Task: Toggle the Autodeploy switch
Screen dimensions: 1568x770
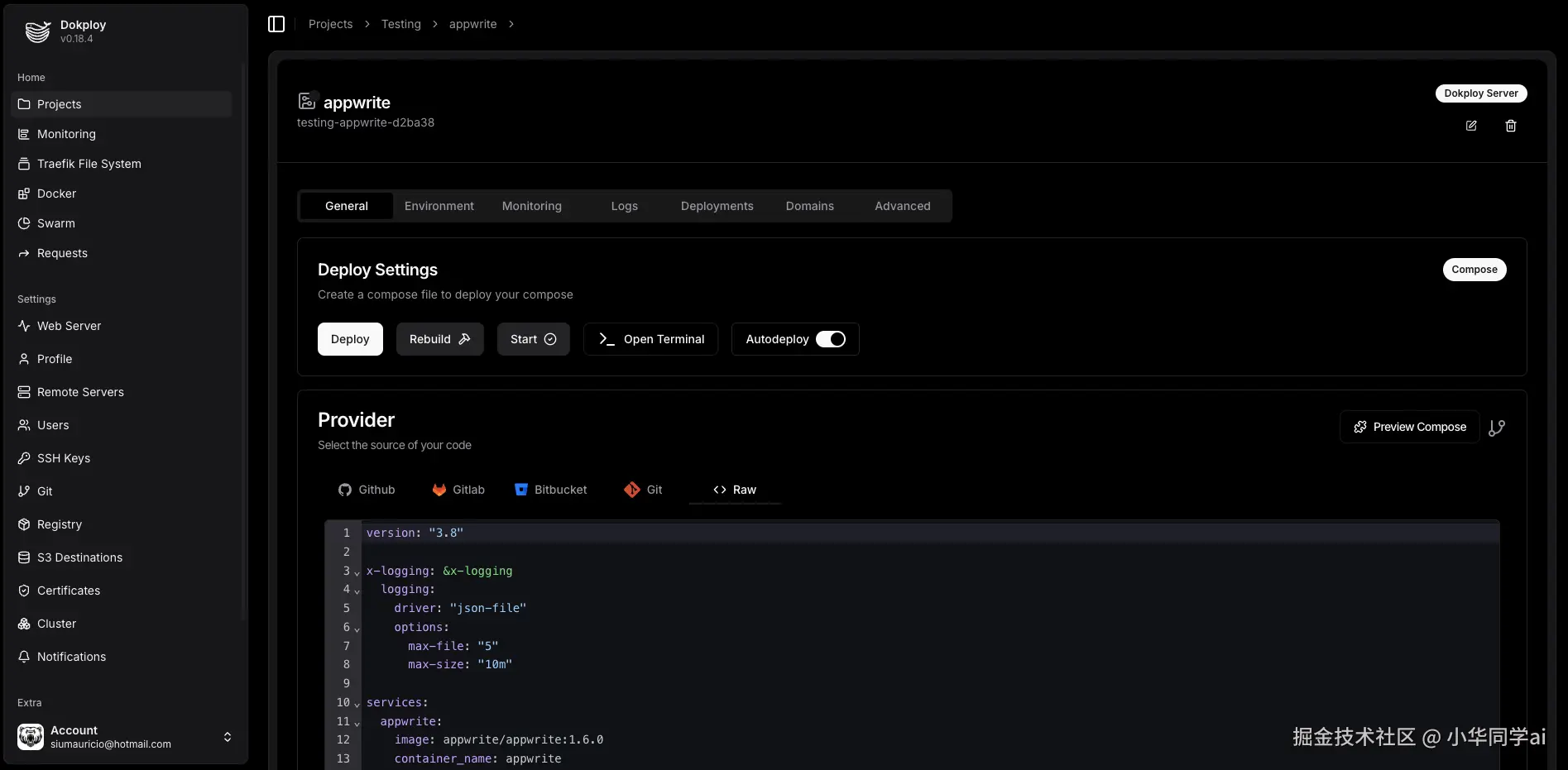Action: (831, 339)
